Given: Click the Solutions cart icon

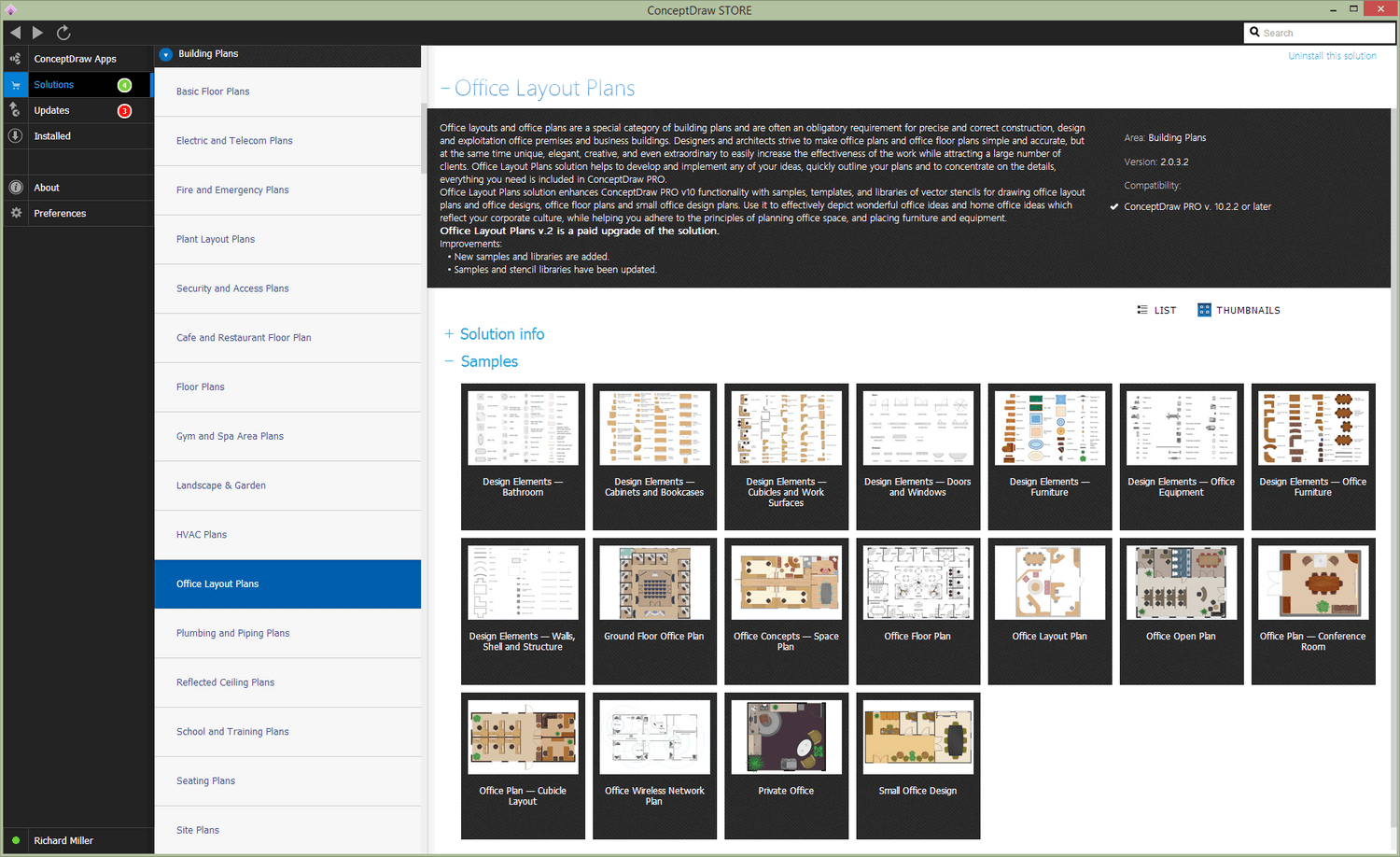Looking at the screenshot, I should (16, 85).
